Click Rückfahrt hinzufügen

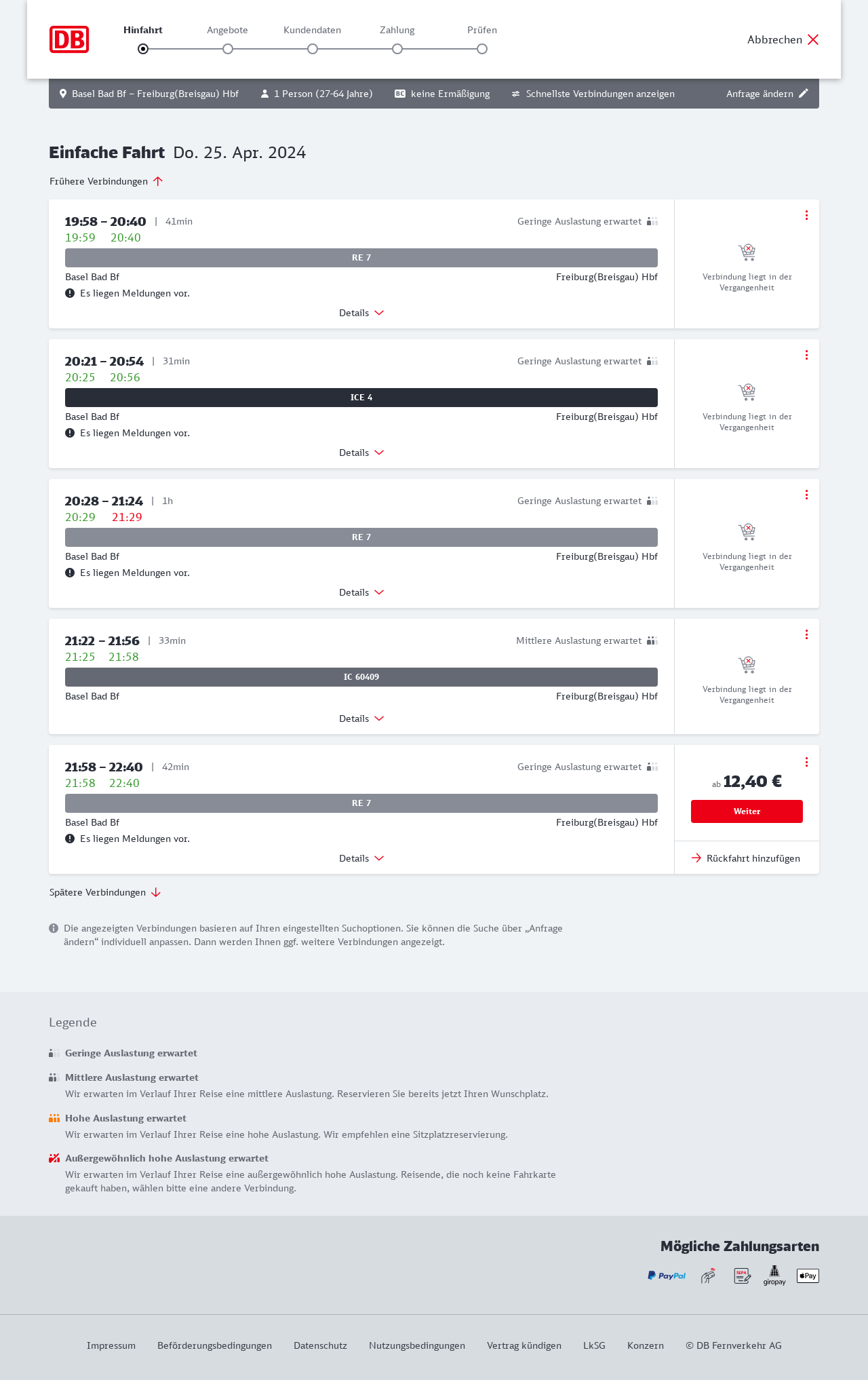[x=746, y=858]
